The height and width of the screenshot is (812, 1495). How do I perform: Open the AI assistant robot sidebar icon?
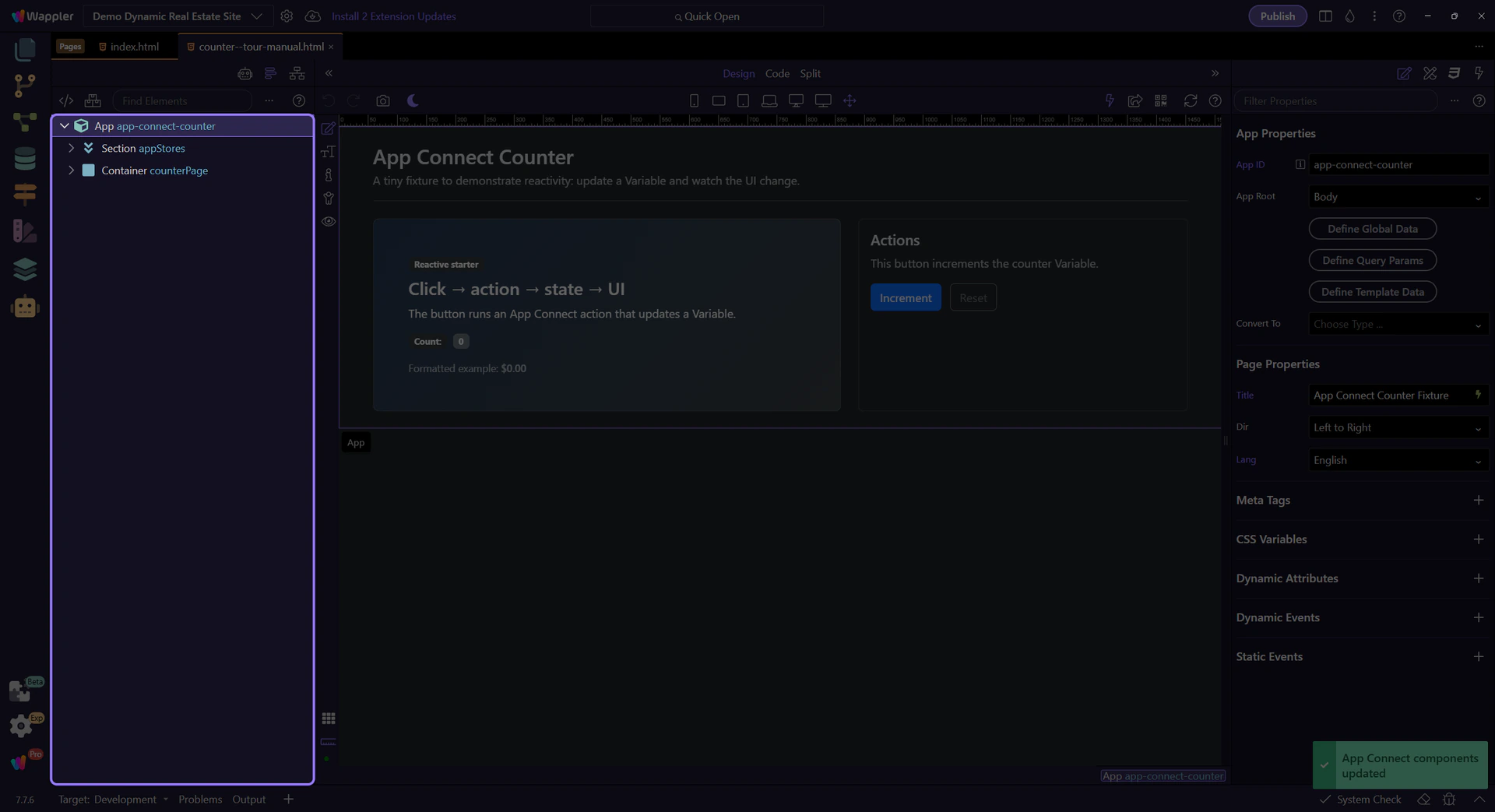click(x=25, y=307)
